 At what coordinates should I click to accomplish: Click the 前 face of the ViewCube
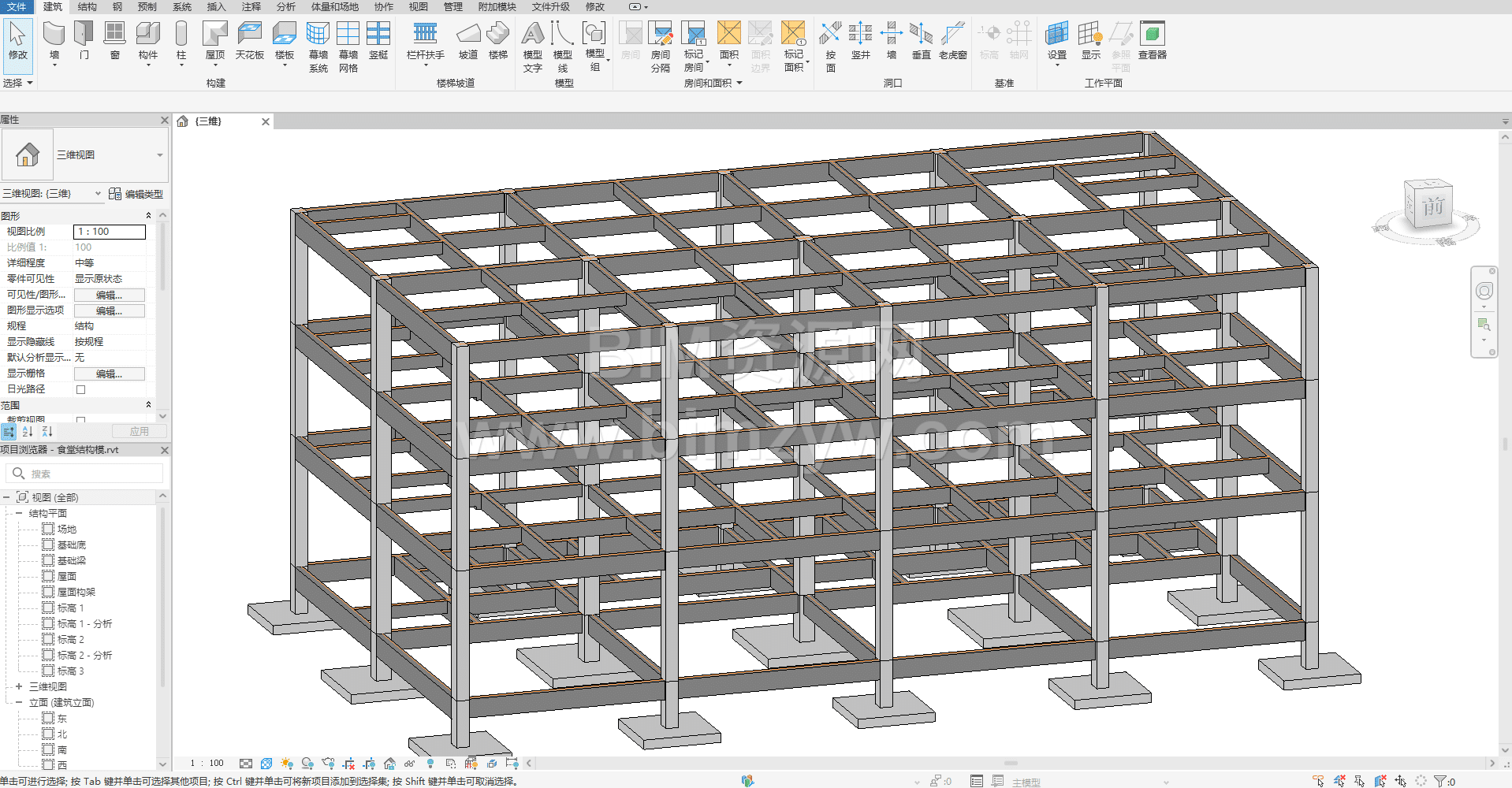point(1432,206)
